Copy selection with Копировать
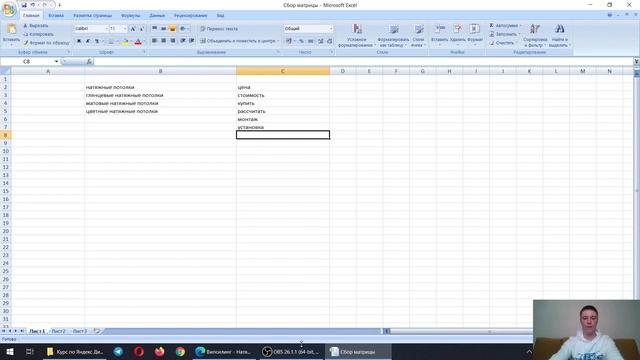 [38, 34]
